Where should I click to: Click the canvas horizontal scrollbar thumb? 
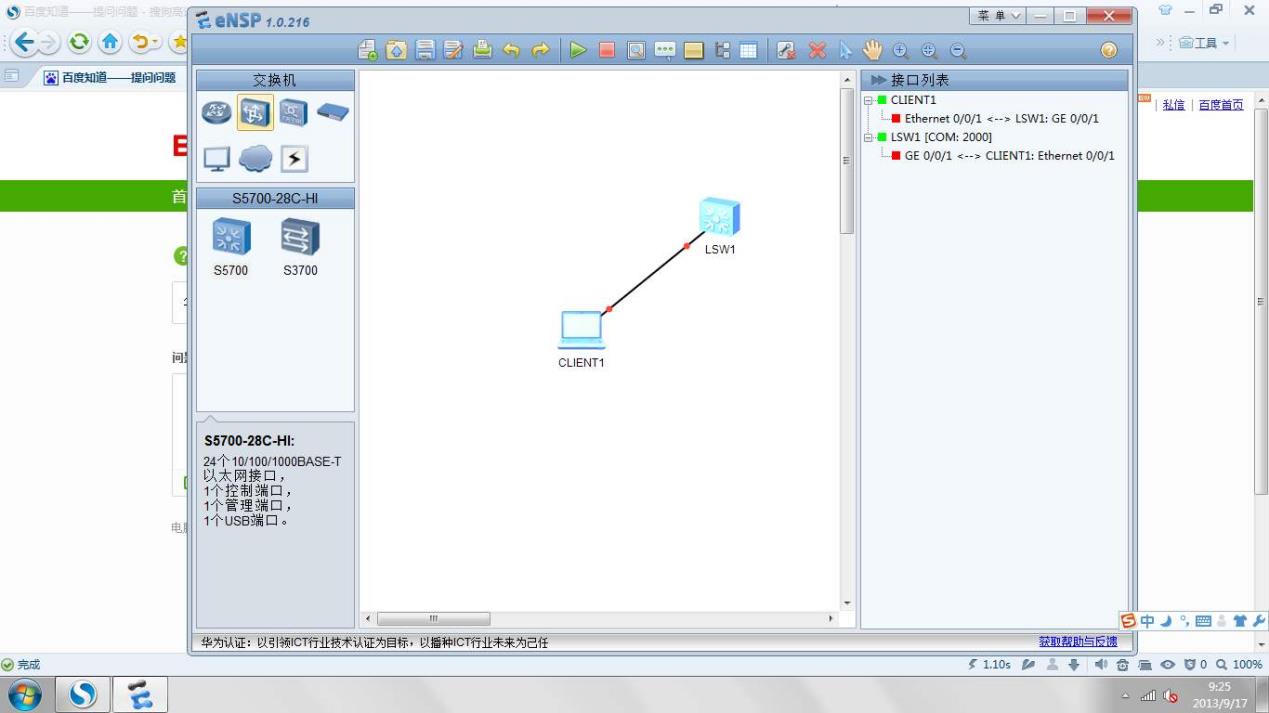point(433,619)
